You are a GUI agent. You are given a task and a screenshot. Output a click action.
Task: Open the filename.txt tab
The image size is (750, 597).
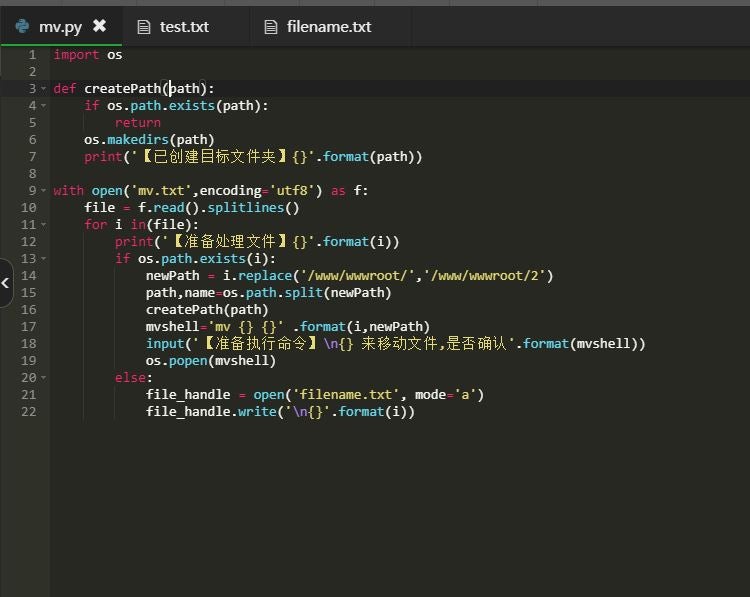[x=328, y=27]
